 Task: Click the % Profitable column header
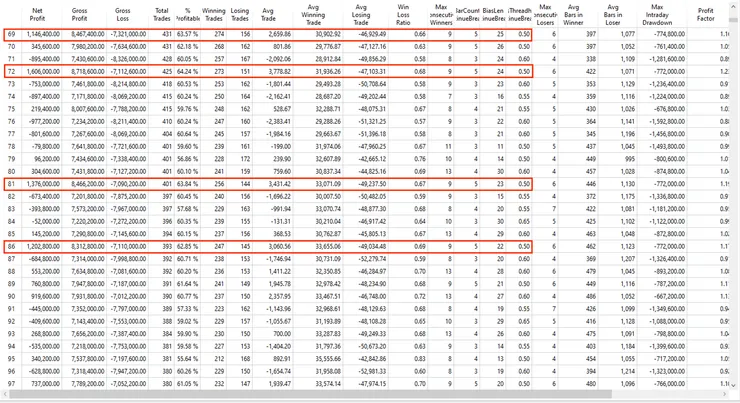coord(187,15)
